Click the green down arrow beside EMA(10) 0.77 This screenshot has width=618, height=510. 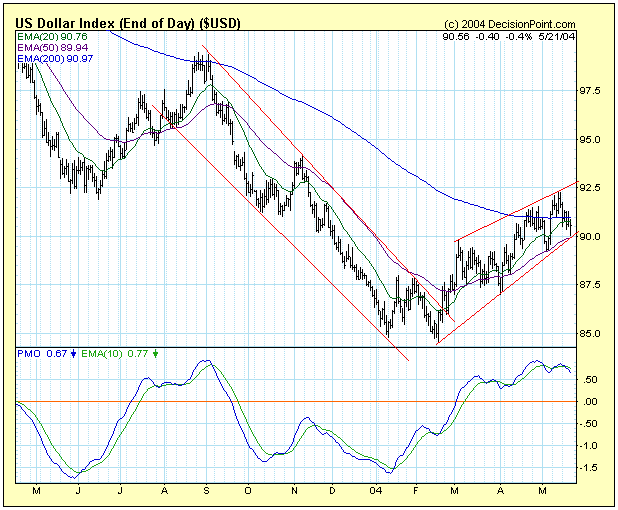tap(155, 353)
